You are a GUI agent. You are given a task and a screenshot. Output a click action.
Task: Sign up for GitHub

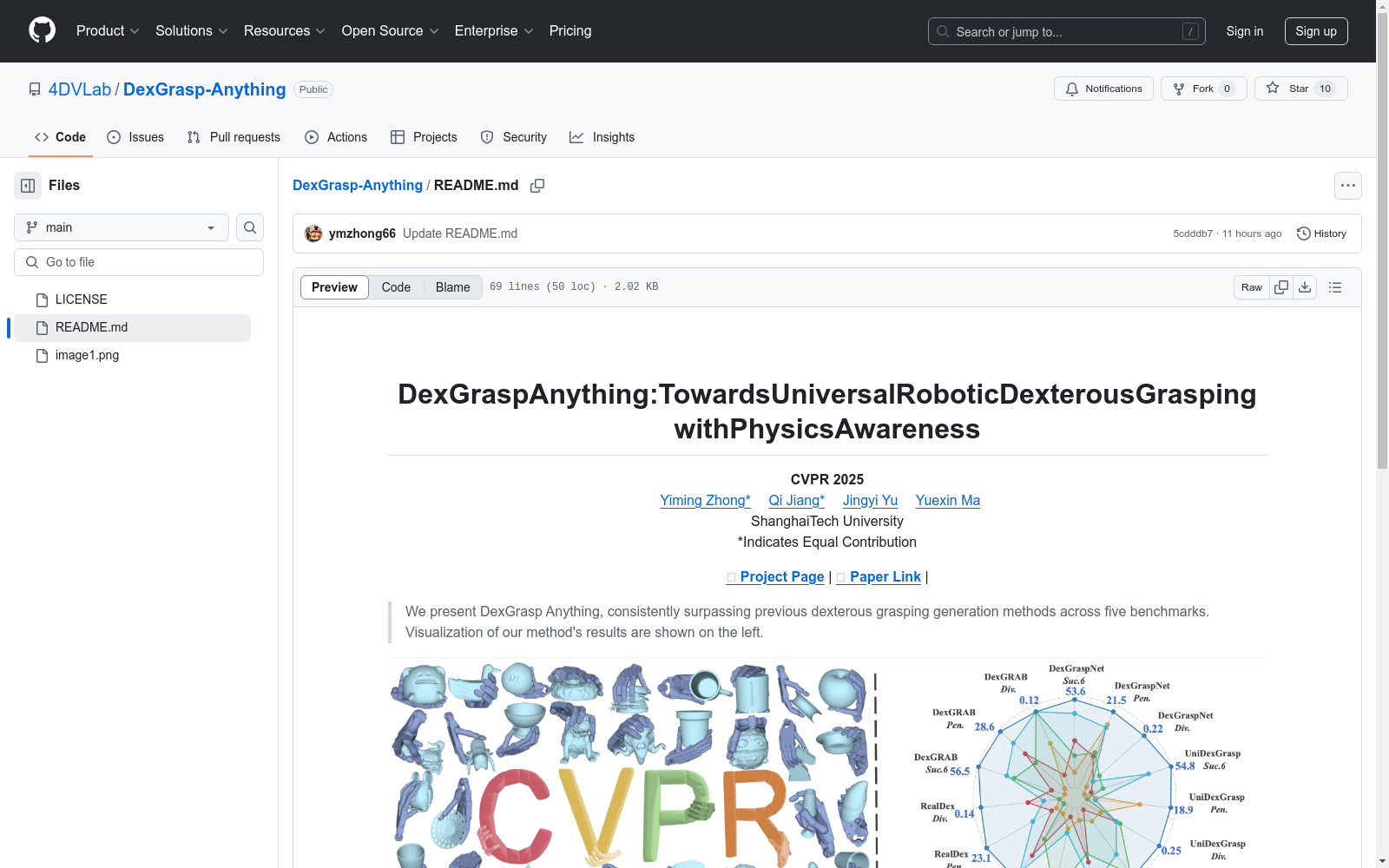click(1316, 30)
